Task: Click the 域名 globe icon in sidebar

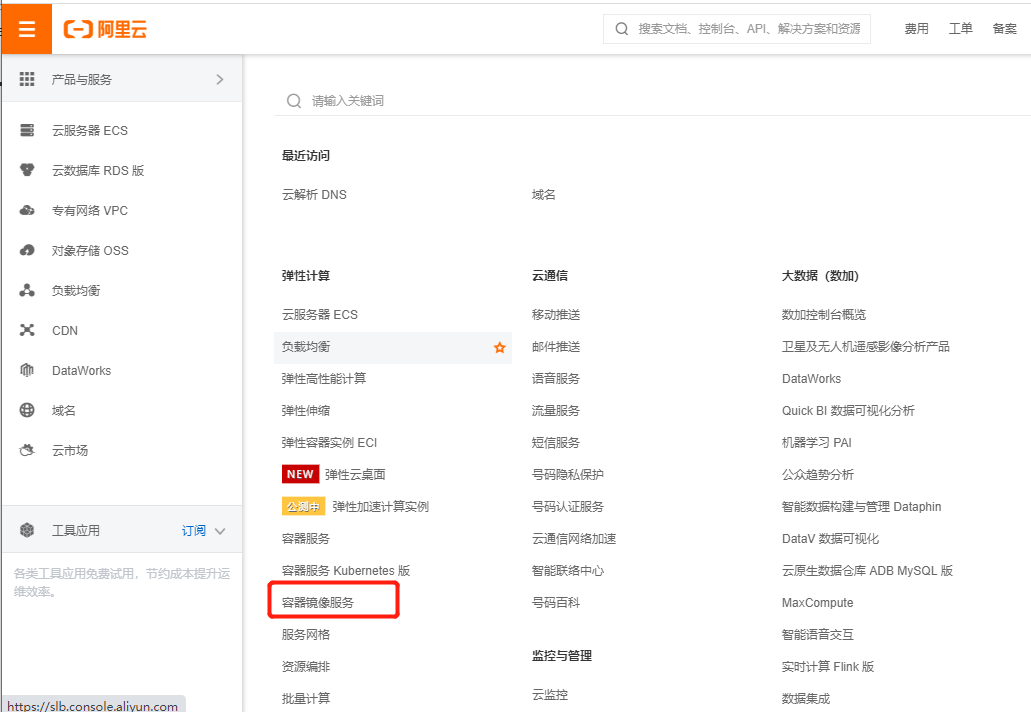Action: 27,410
